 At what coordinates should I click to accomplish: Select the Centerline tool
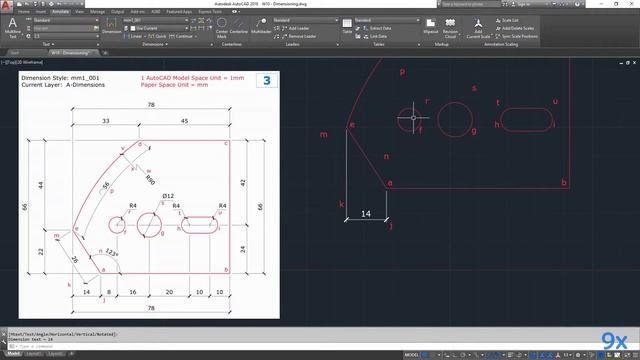pos(238,26)
